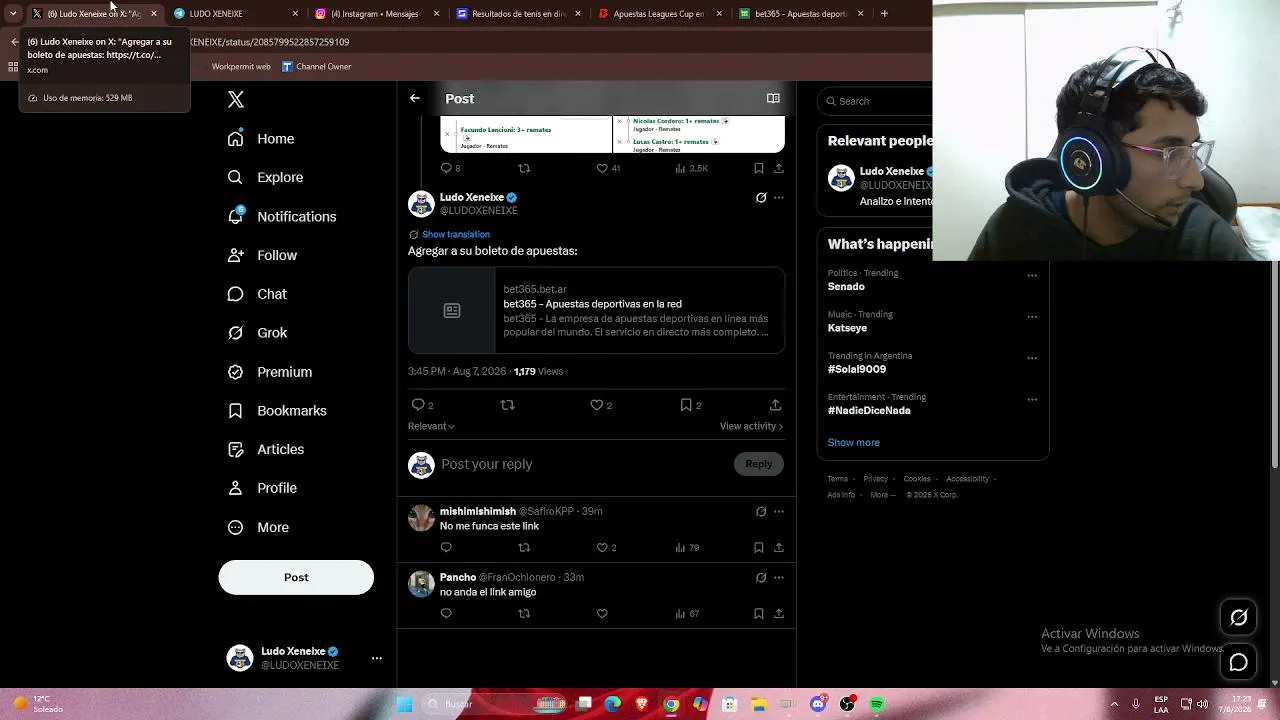This screenshot has width=1280, height=720.
Task: Open Chat in the sidebar
Action: (x=257, y=294)
